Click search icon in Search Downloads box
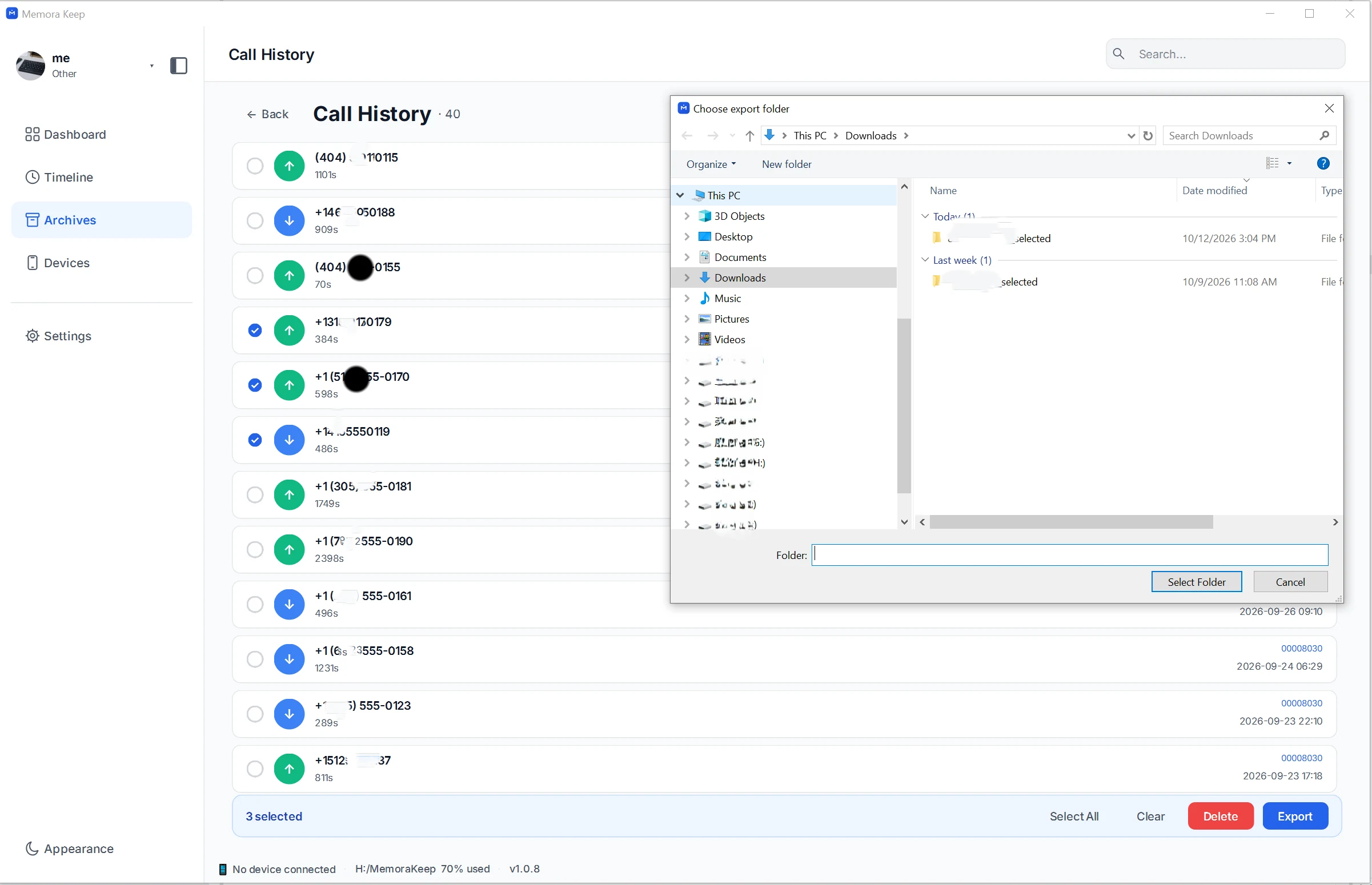Screen dimensions: 1372x885 coord(1324,136)
